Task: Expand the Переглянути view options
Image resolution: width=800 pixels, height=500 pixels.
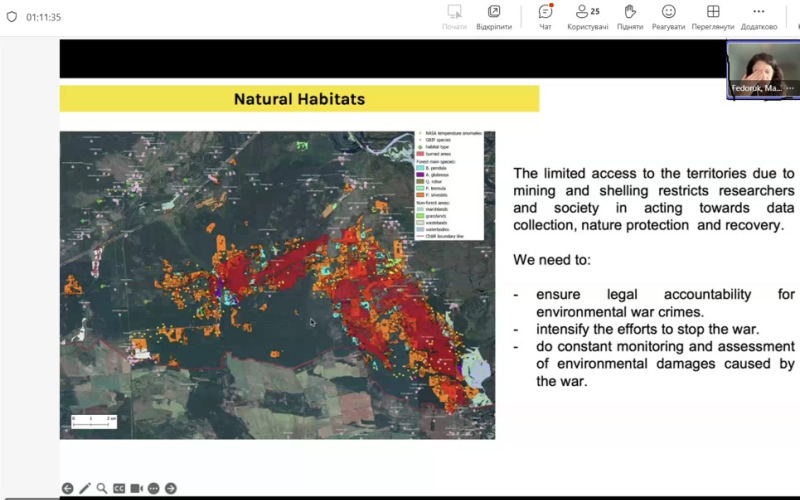Action: (712, 17)
